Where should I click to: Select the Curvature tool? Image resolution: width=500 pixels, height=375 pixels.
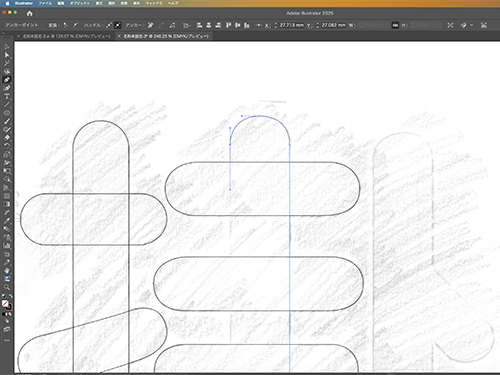tap(7, 88)
